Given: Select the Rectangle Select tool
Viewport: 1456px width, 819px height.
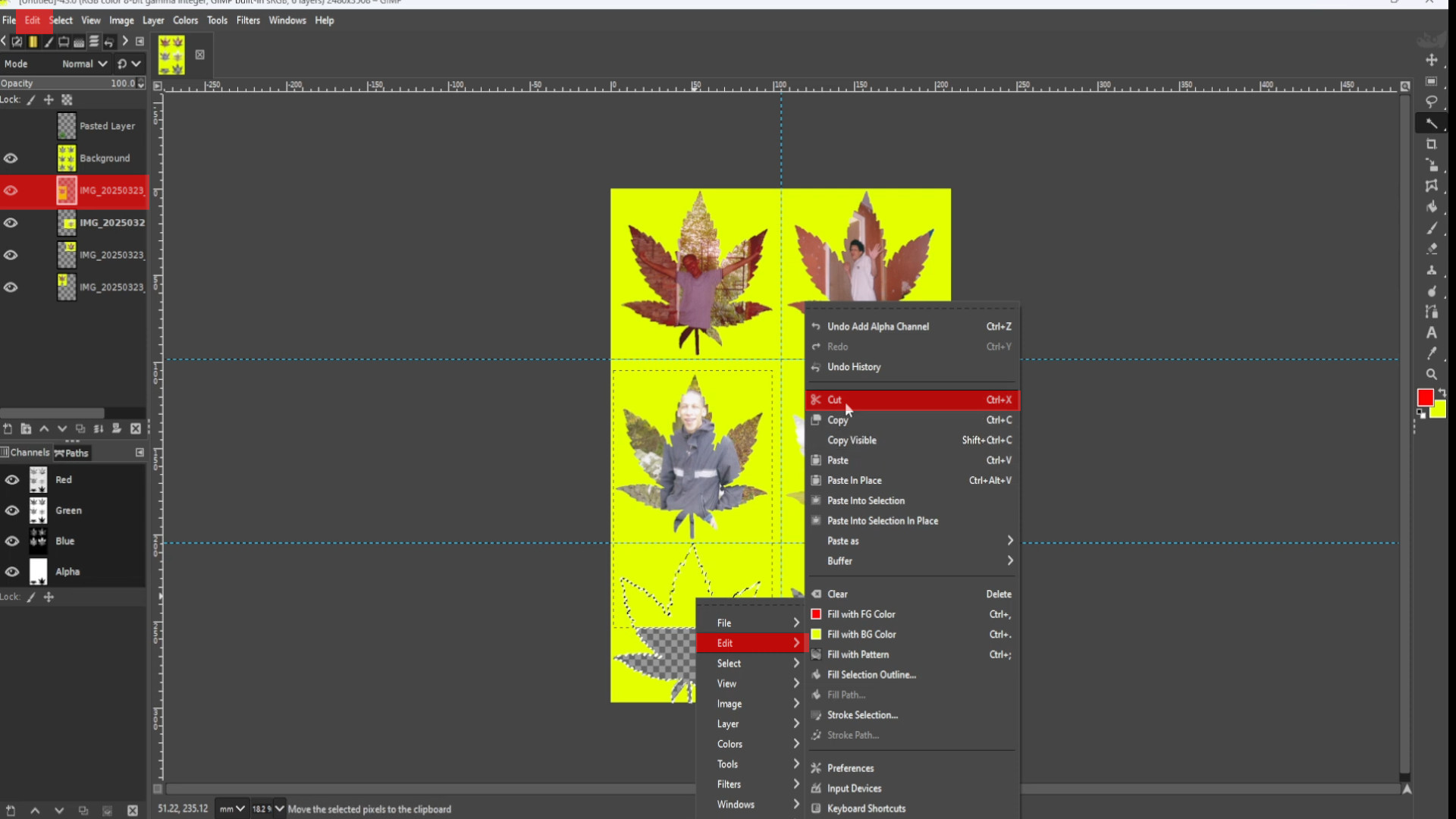Looking at the screenshot, I should click(x=1431, y=81).
